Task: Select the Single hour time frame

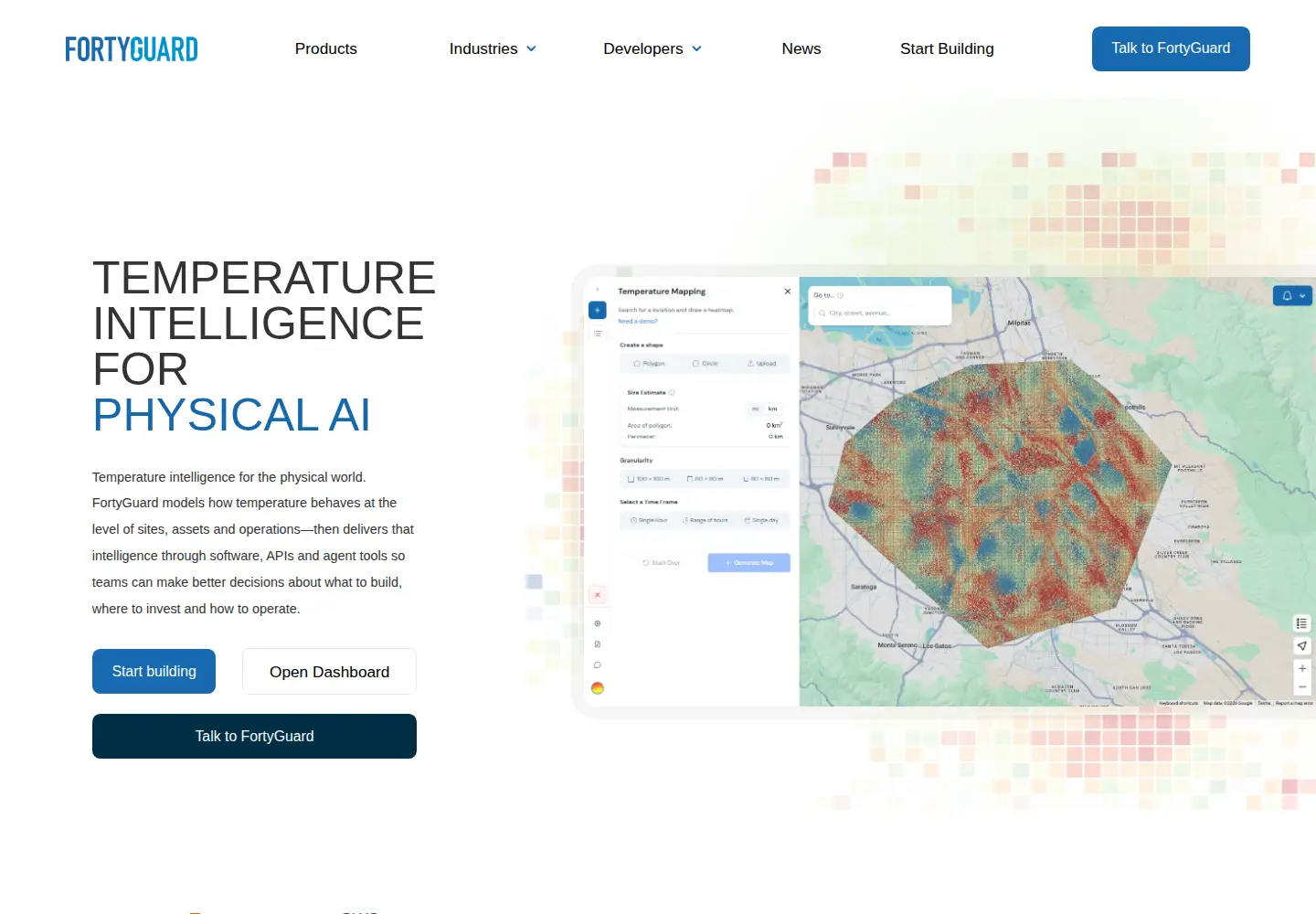Action: [x=650, y=520]
